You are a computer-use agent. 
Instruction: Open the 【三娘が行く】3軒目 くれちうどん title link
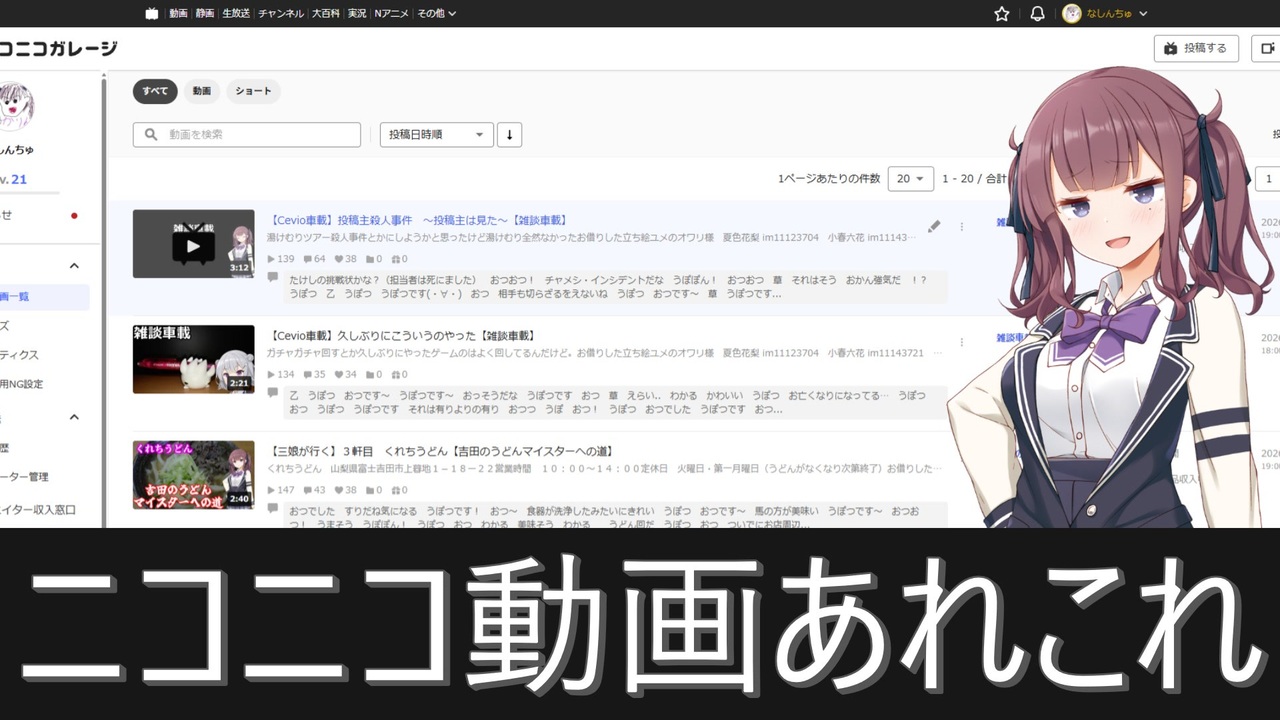[x=441, y=452]
